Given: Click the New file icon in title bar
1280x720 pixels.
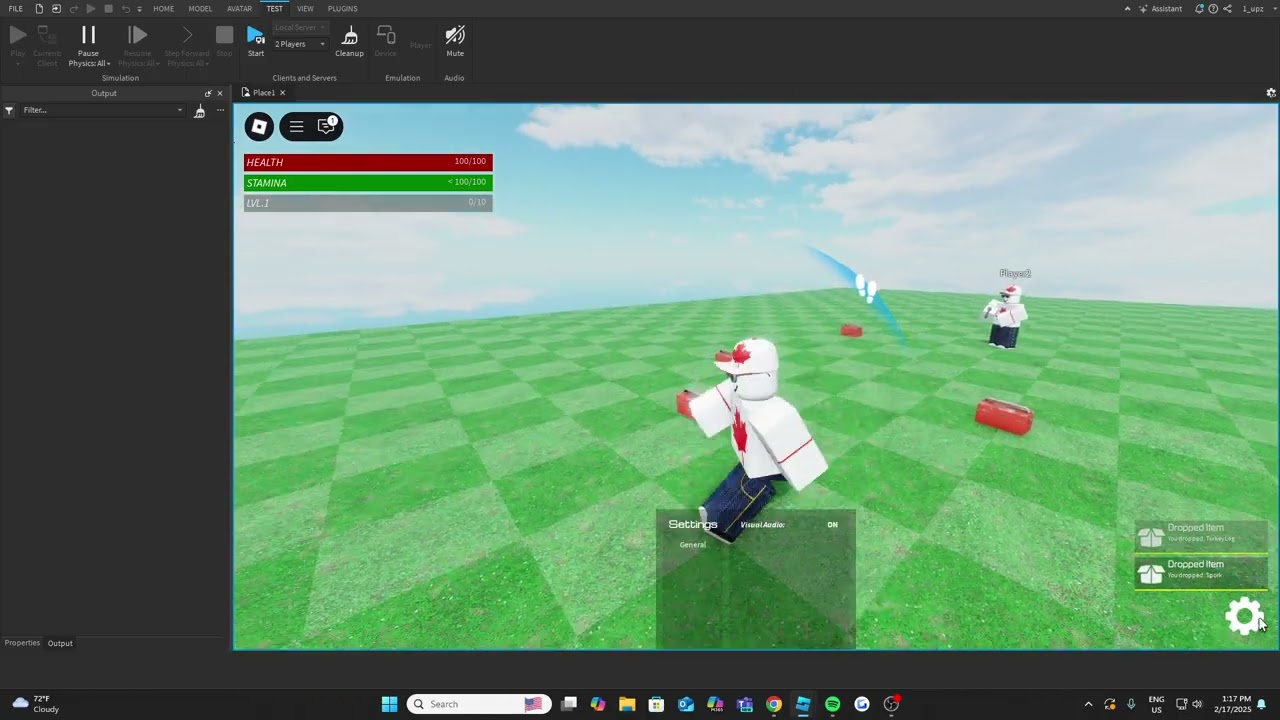Looking at the screenshot, I should point(39,9).
